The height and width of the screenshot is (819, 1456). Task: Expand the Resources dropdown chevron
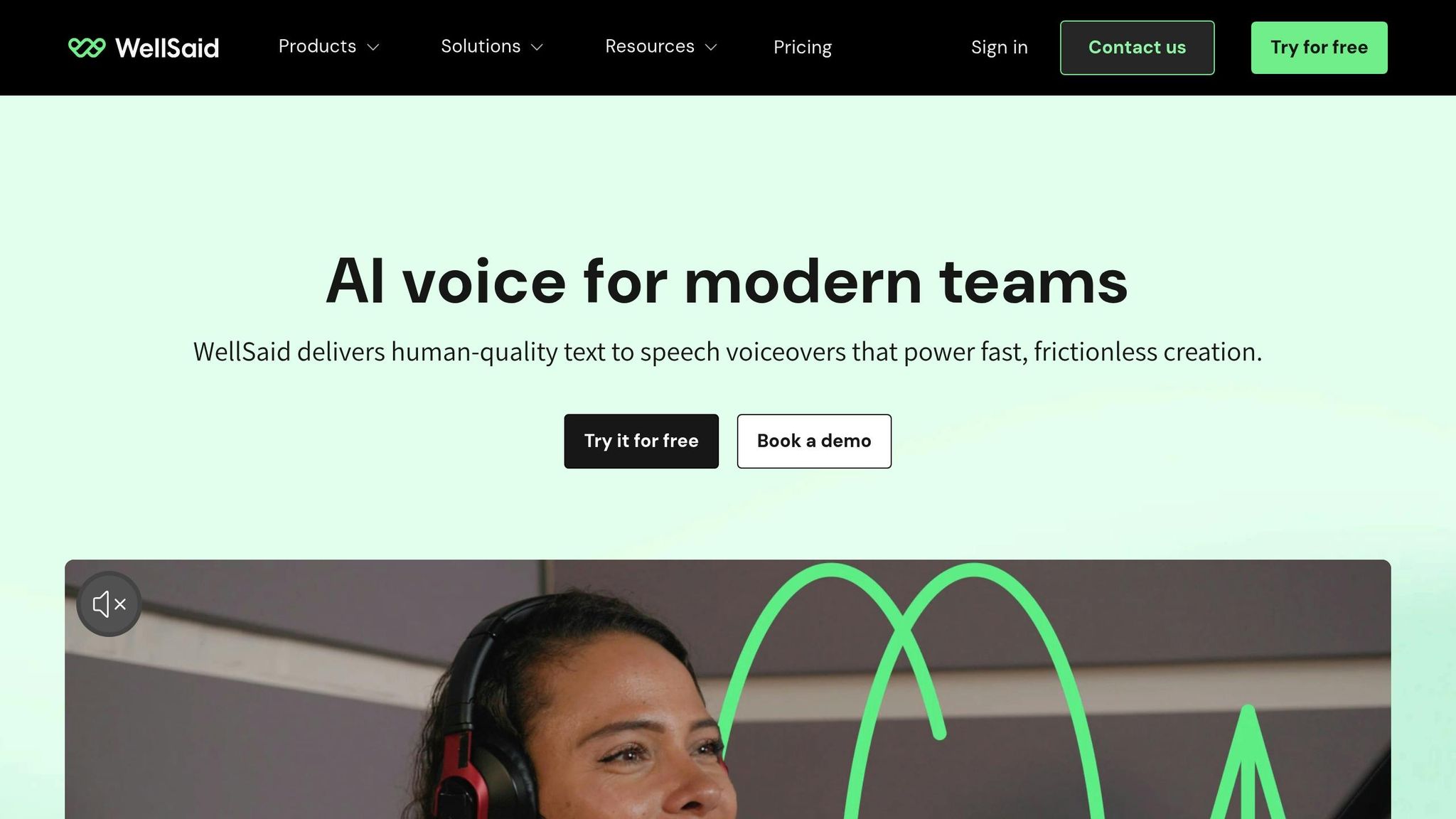pyautogui.click(x=711, y=48)
